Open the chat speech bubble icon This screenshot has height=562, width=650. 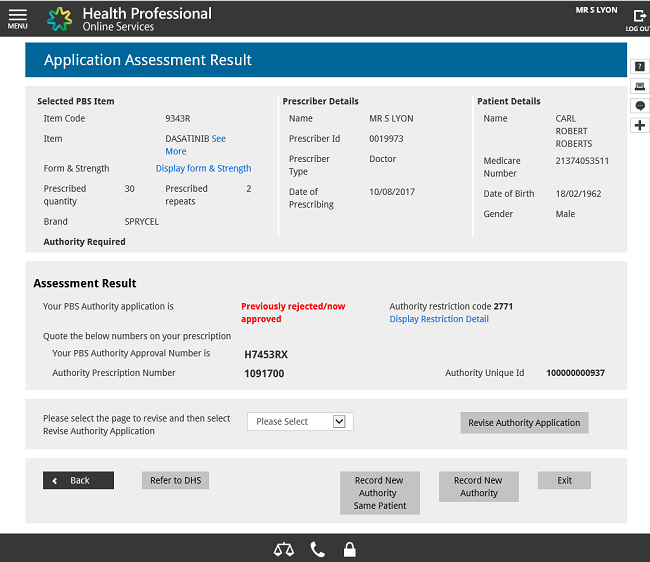click(640, 106)
